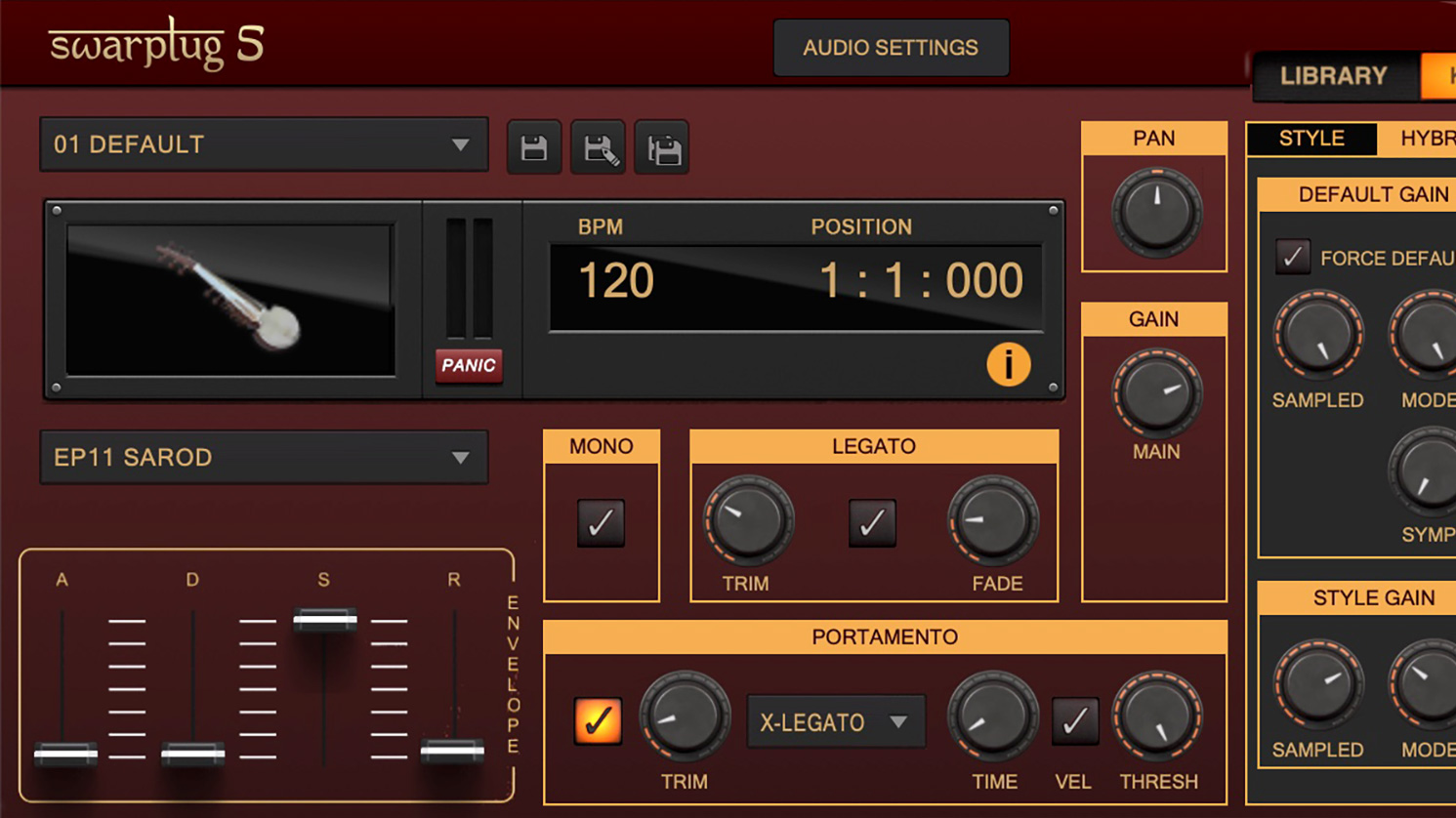Toggle the MONO checkbox
The image size is (1456, 818).
point(601,523)
